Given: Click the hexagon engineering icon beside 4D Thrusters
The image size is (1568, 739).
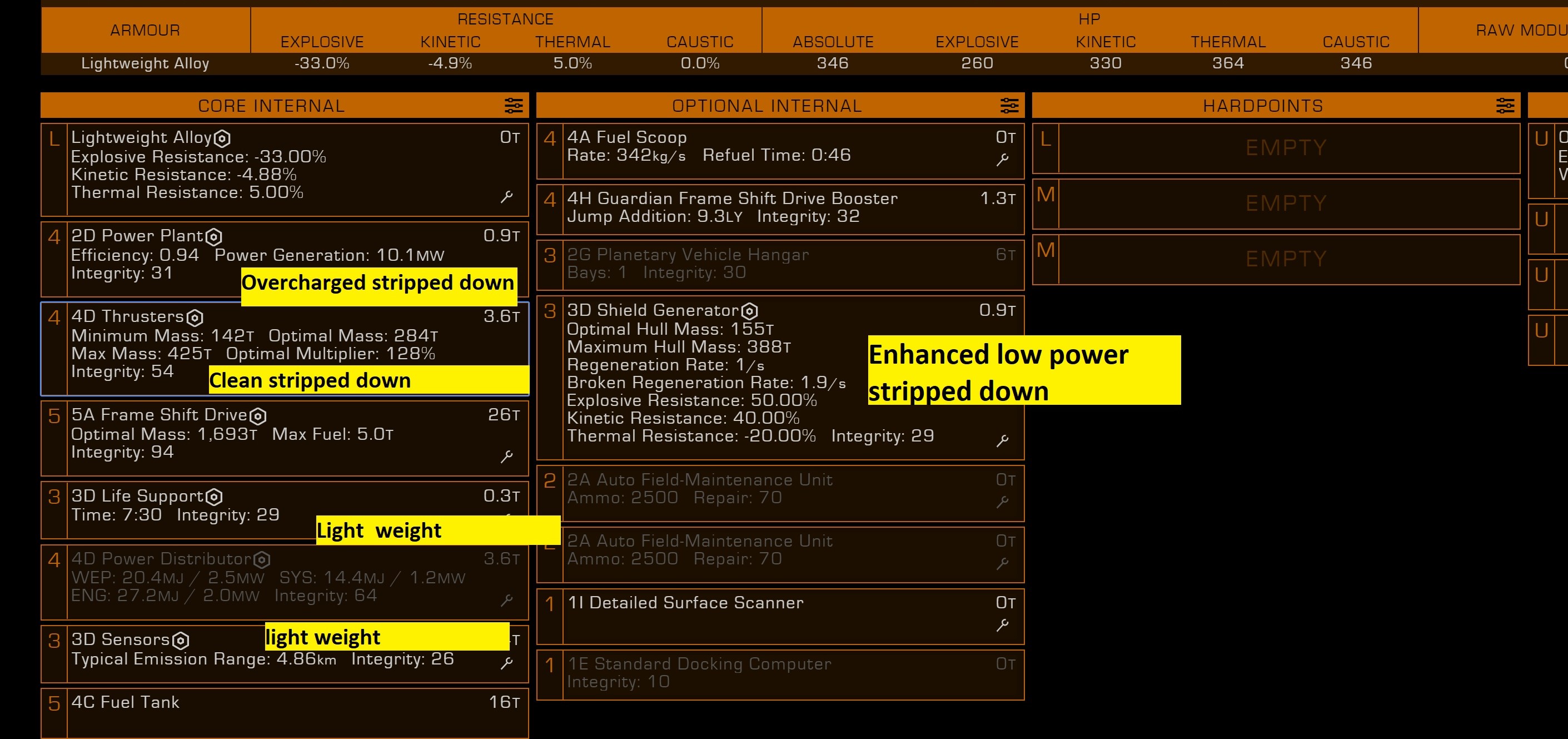Looking at the screenshot, I should (x=195, y=318).
